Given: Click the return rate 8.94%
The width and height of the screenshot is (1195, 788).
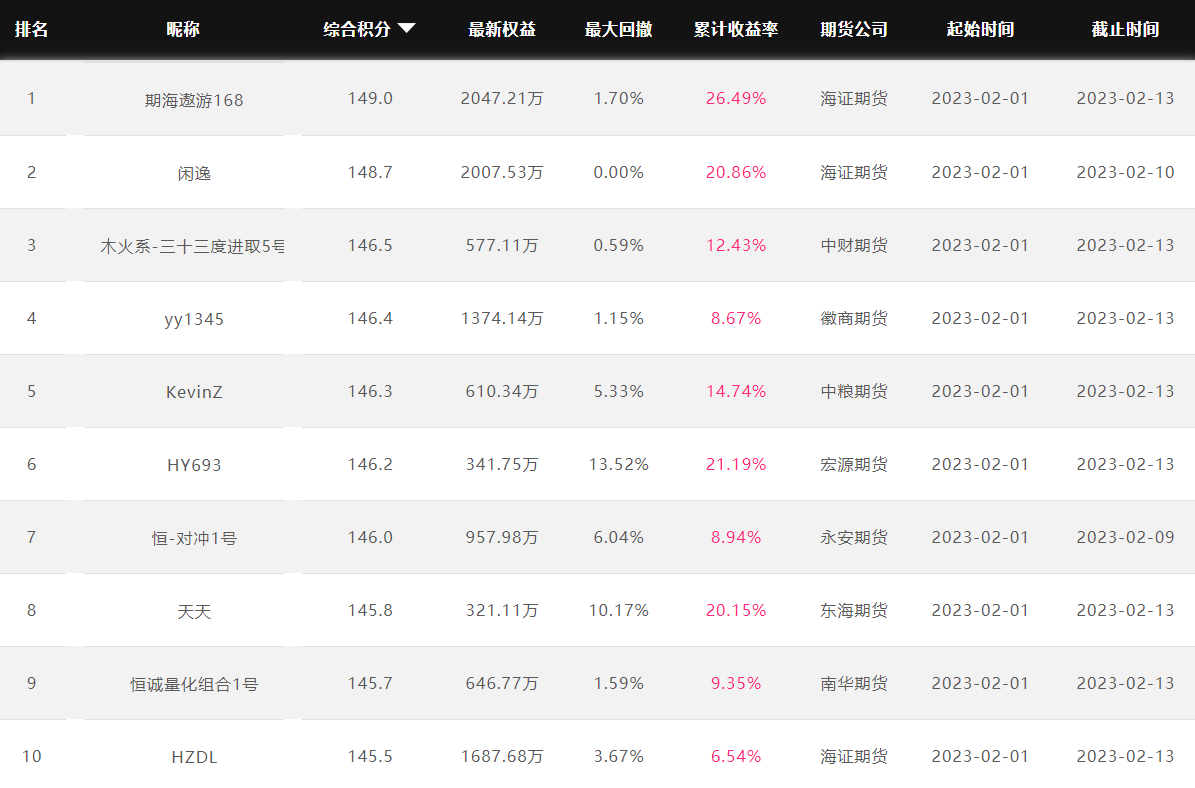Looking at the screenshot, I should pos(736,537).
